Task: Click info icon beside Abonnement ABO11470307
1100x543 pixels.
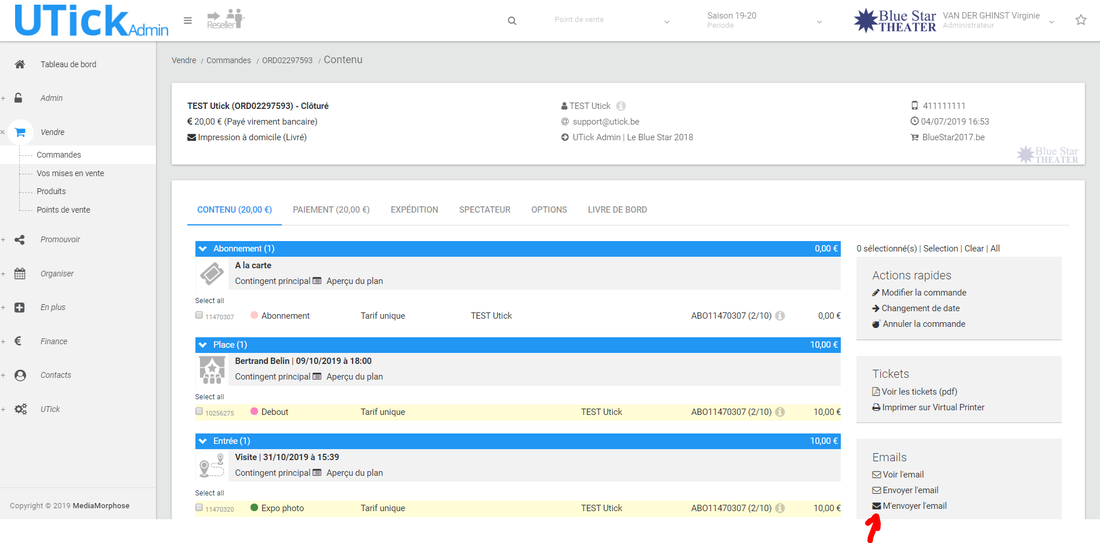Action: (780, 316)
